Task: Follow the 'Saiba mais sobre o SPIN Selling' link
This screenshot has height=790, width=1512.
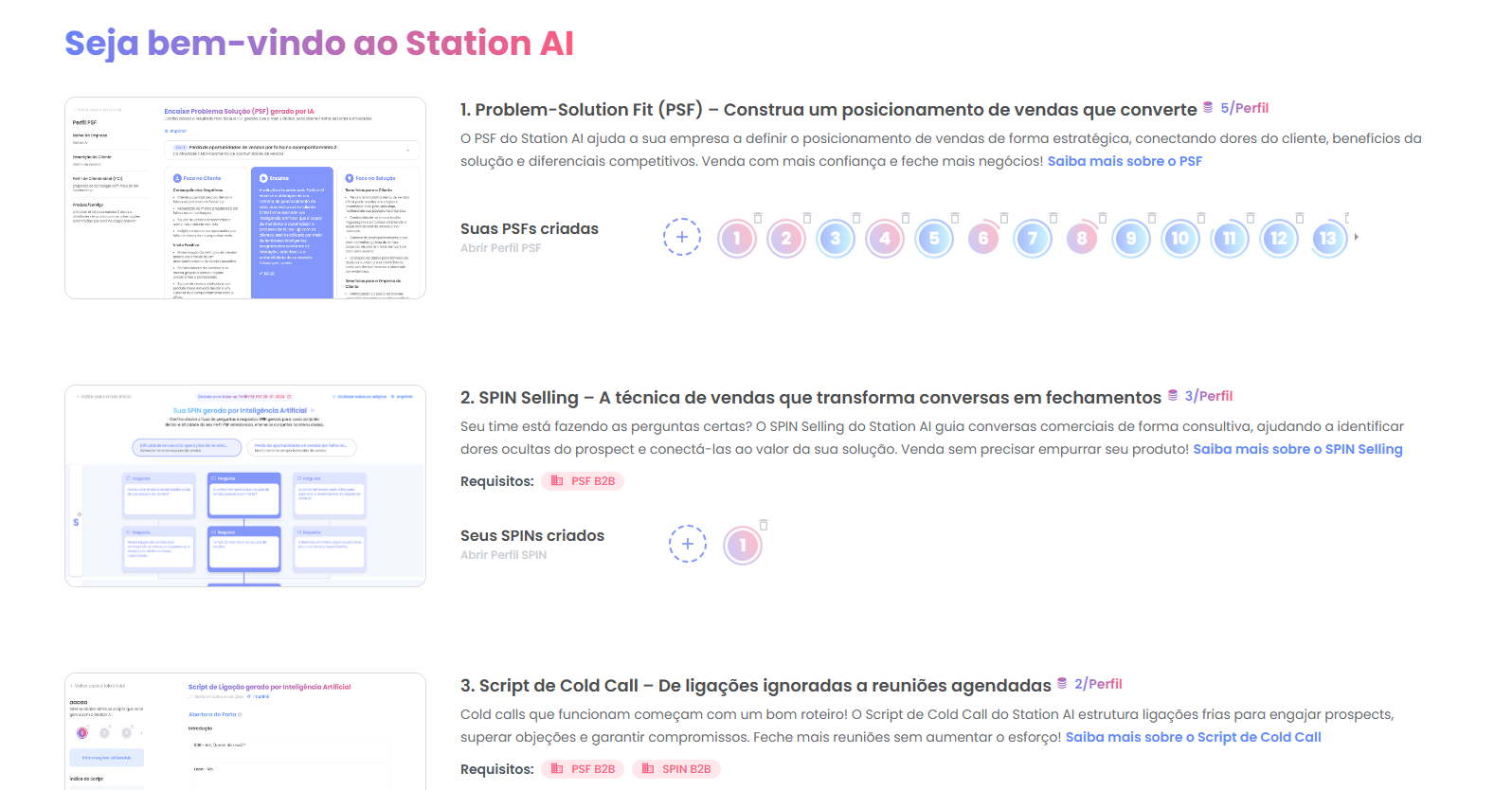Action: click(x=1298, y=449)
